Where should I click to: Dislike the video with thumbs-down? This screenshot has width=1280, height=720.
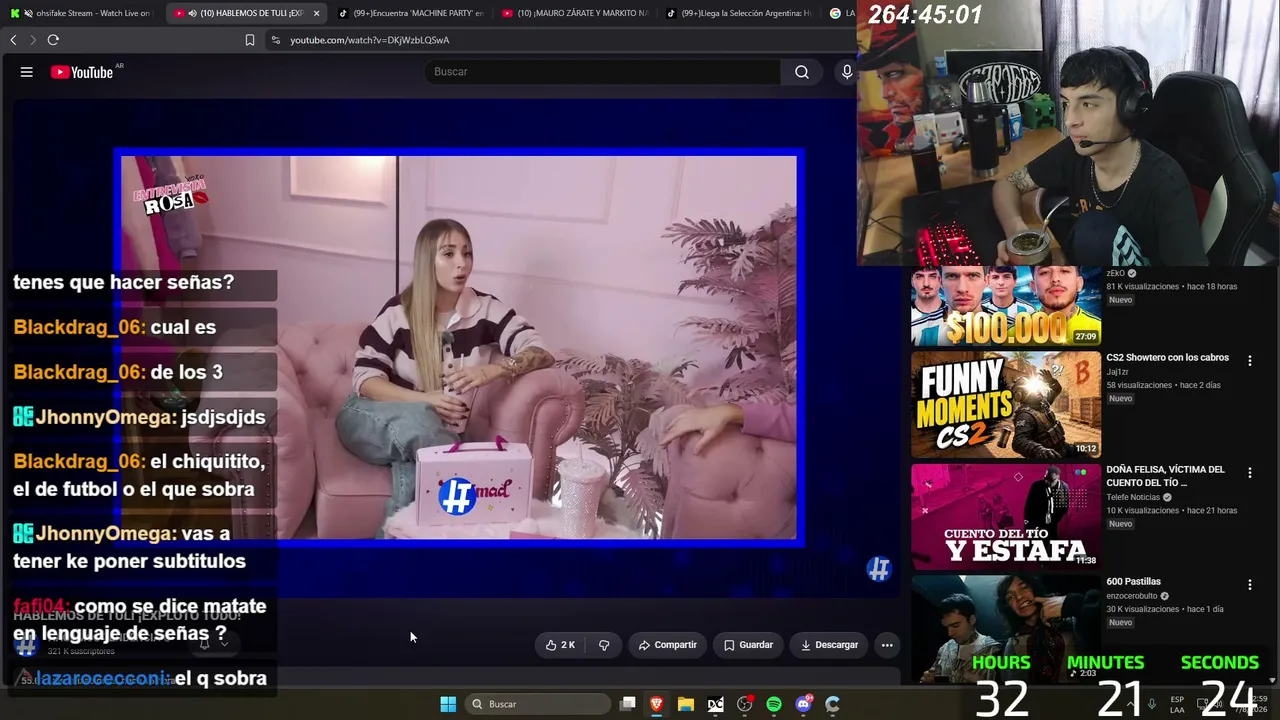coord(604,645)
